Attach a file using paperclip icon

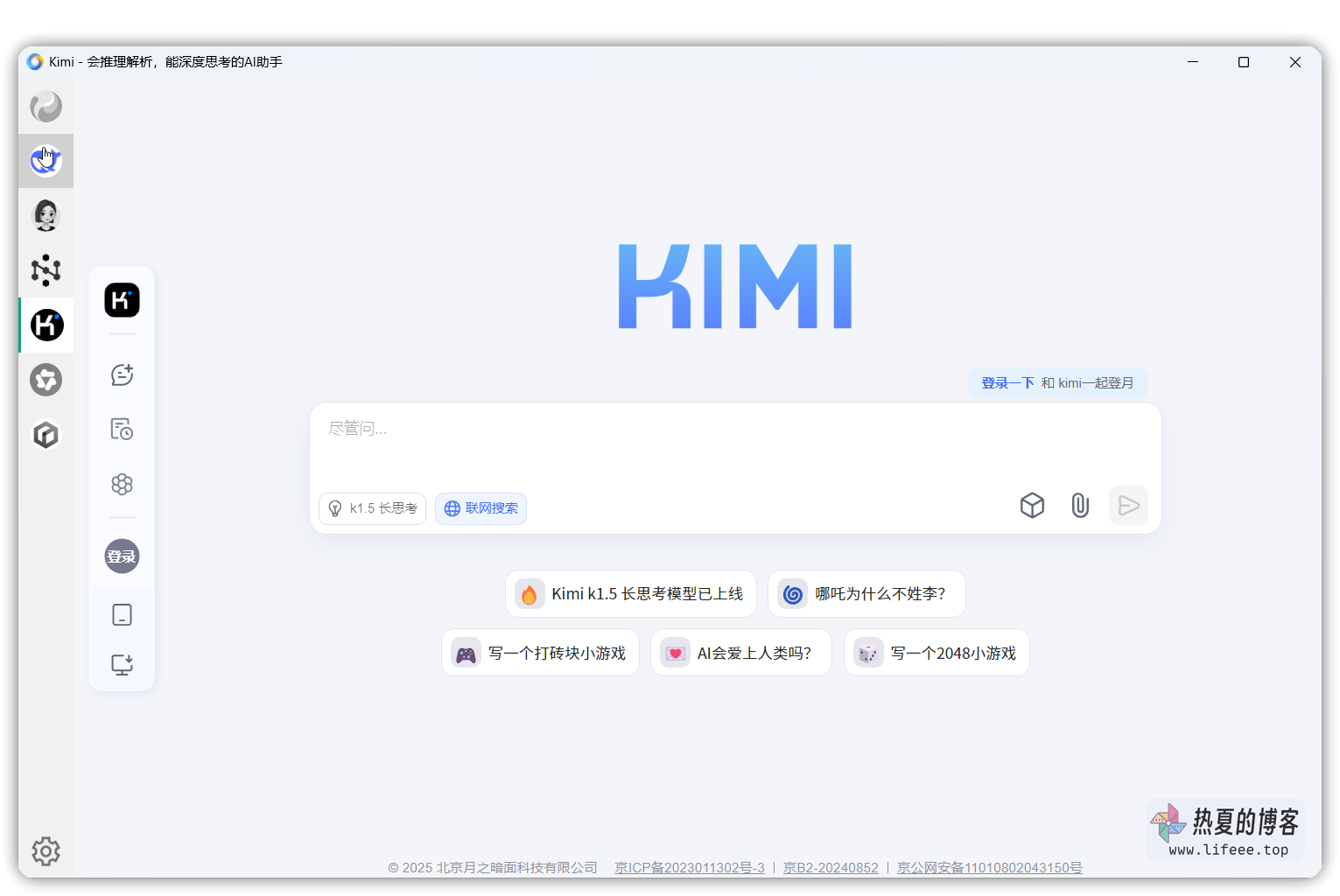[x=1080, y=506]
